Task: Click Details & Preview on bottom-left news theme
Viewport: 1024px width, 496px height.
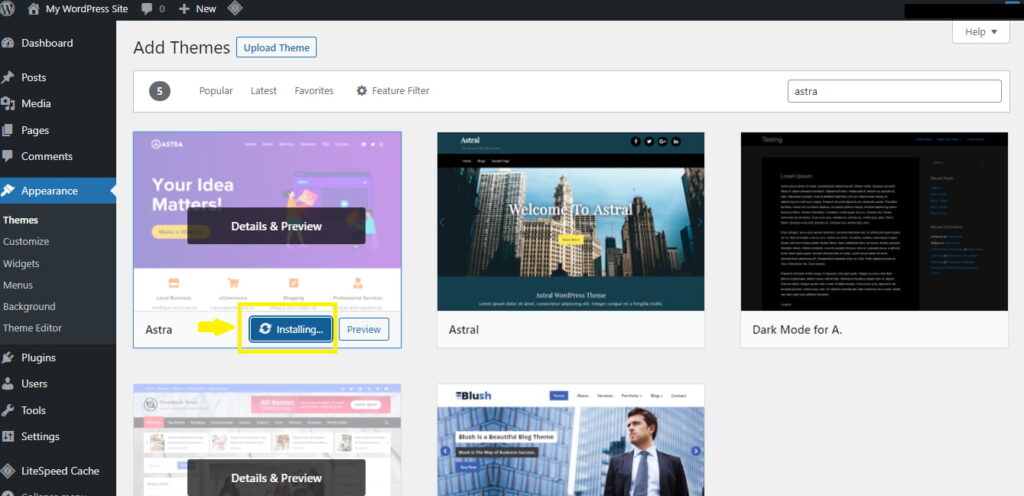Action: tap(276, 478)
